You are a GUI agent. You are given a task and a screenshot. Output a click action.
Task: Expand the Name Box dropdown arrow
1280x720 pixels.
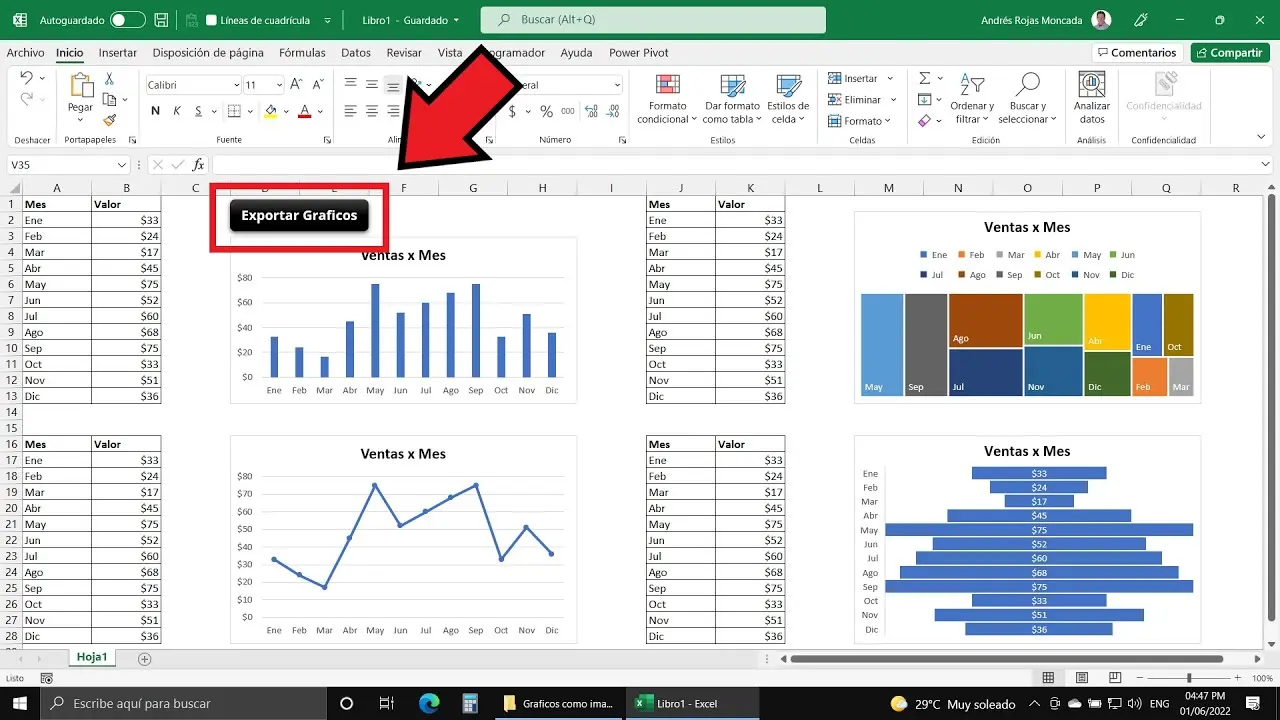tap(122, 165)
